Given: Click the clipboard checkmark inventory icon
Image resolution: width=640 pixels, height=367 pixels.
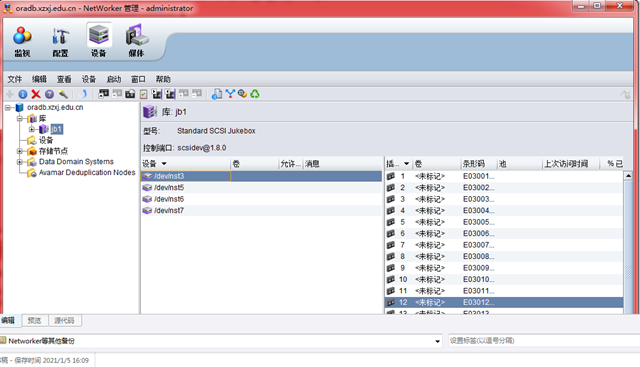Looking at the screenshot, I should pyautogui.click(x=143, y=94).
